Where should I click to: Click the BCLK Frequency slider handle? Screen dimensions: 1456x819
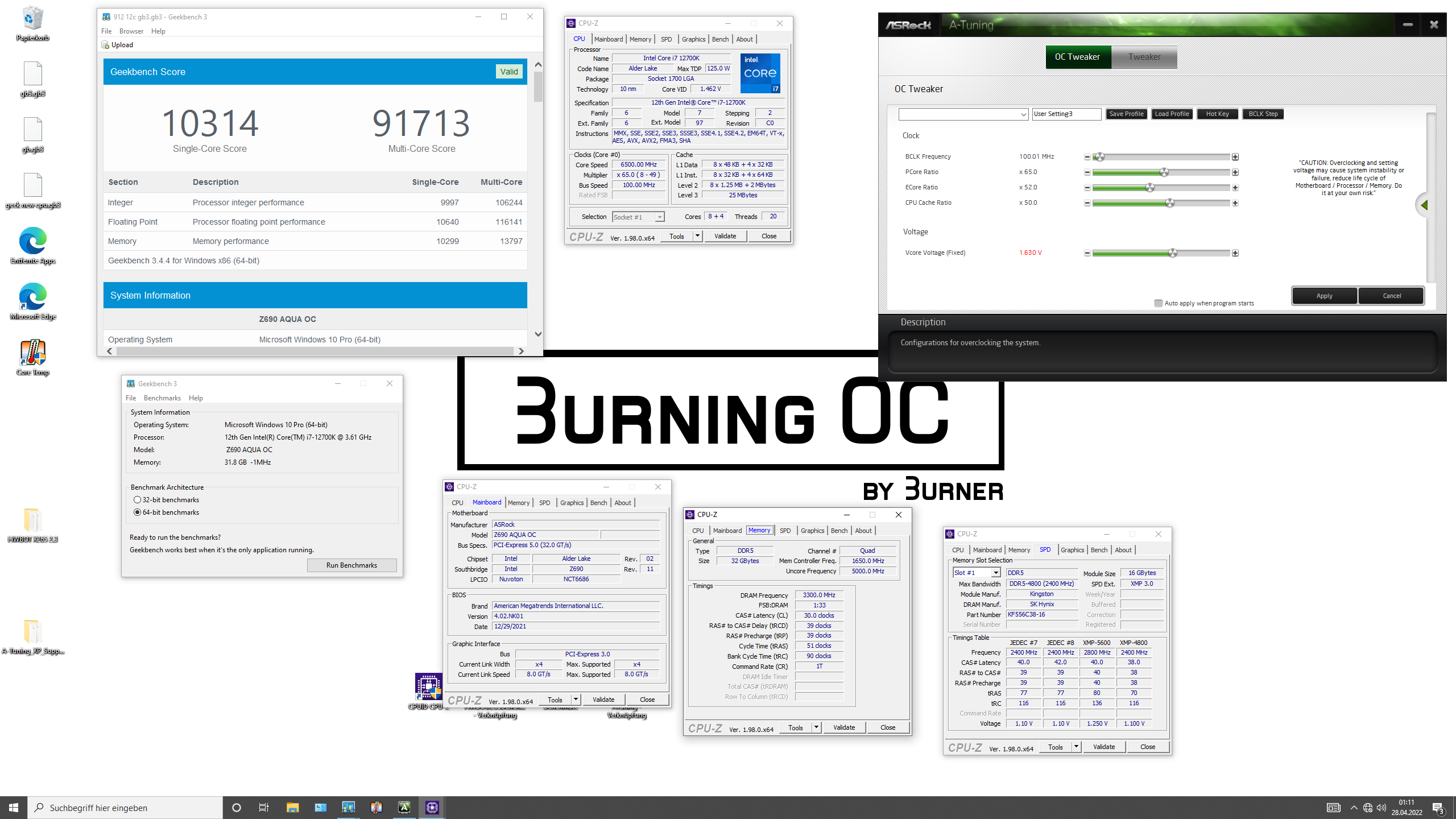click(x=1099, y=157)
